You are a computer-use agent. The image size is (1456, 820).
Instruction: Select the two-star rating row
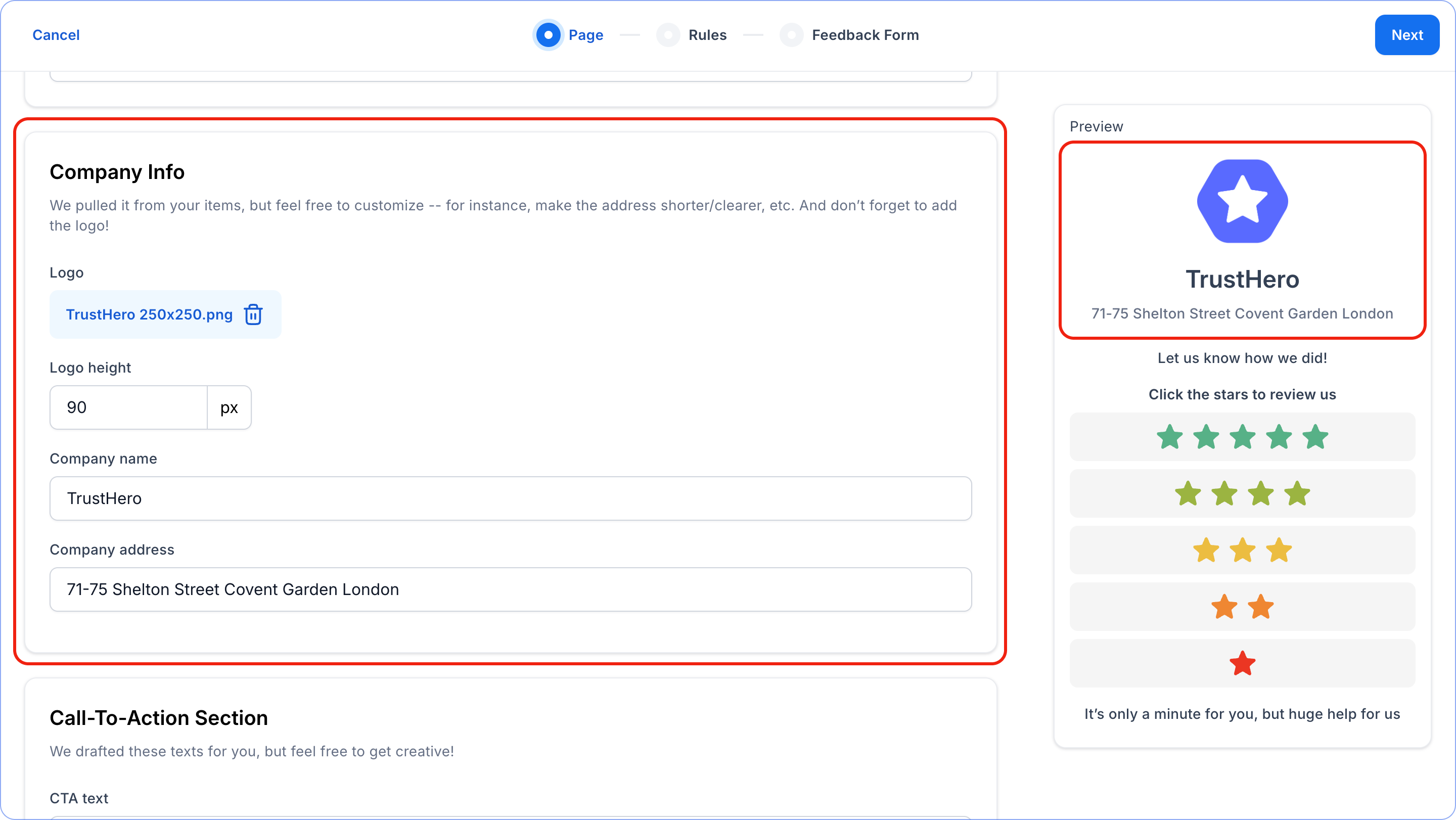pos(1242,607)
